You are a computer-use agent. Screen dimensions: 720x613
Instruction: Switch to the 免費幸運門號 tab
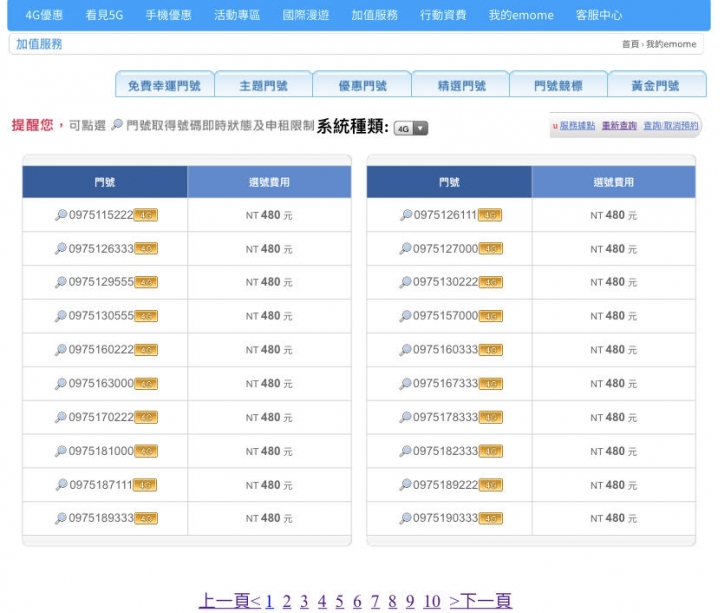pyautogui.click(x=164, y=84)
